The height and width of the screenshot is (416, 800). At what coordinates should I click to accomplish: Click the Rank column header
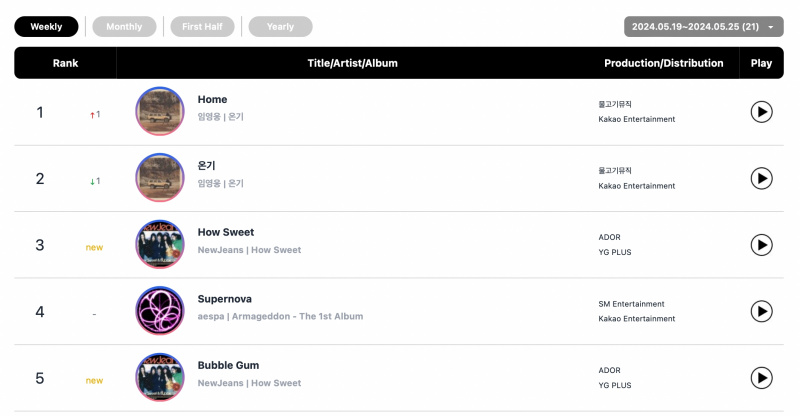65,63
